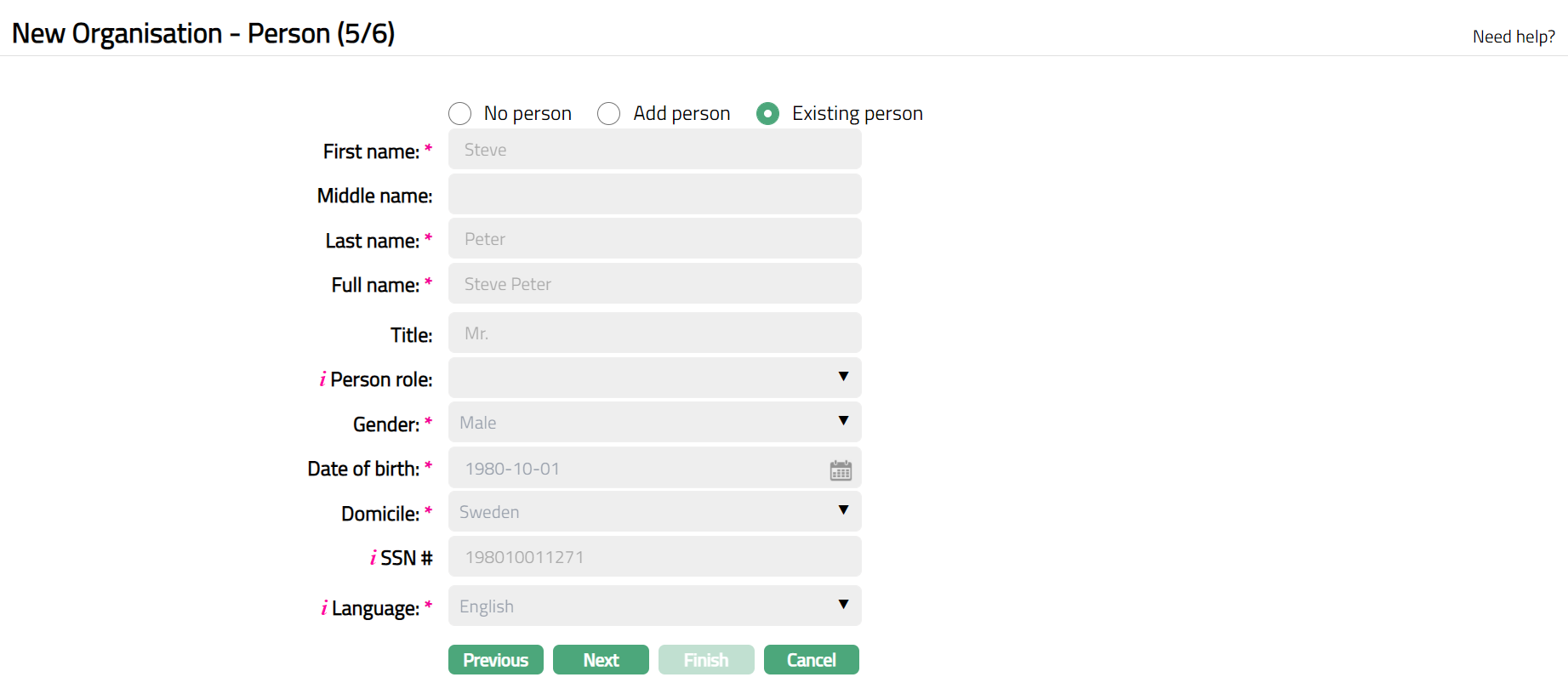The height and width of the screenshot is (700, 1568).
Task: Click the Language info icon
Action: pyautogui.click(x=324, y=608)
